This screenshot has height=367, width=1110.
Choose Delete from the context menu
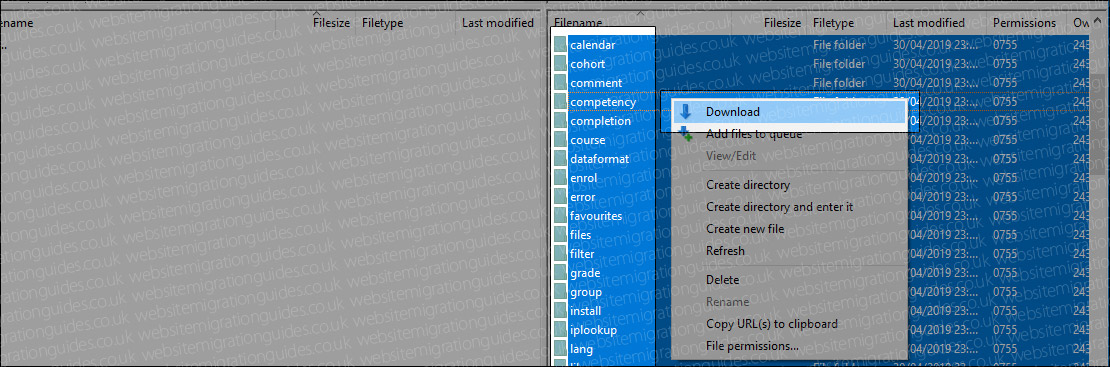(x=789, y=280)
